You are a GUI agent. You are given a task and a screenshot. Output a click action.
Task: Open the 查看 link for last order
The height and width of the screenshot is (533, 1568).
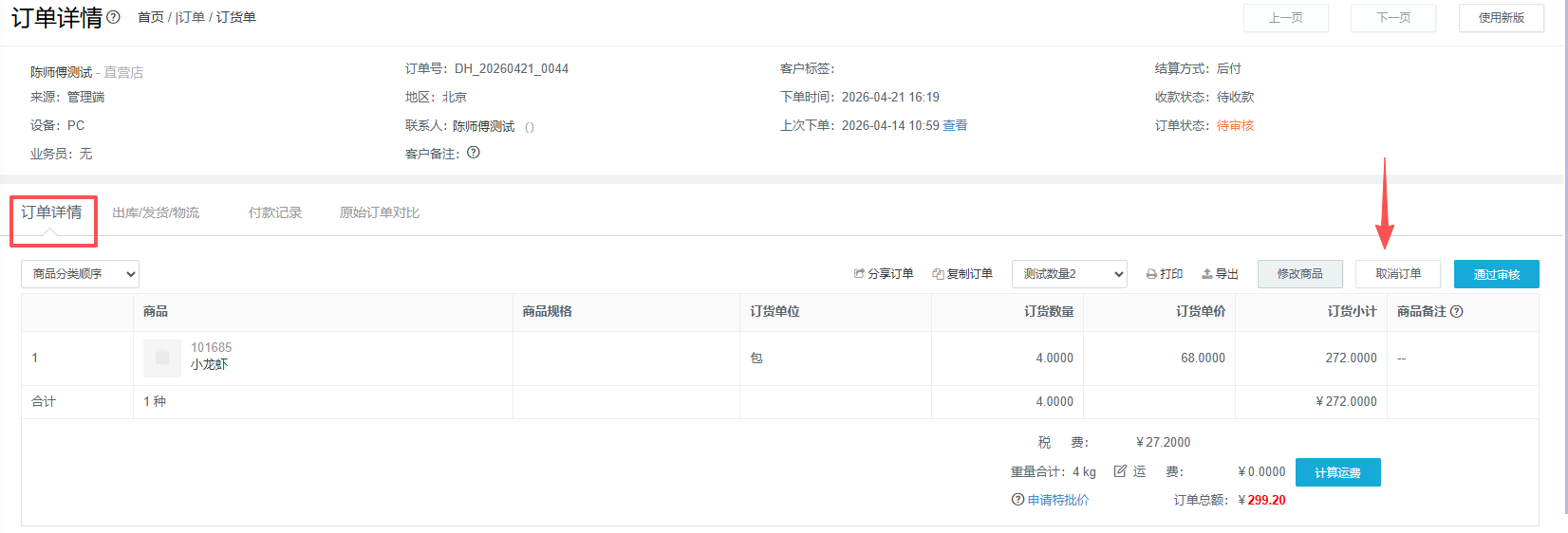point(955,125)
